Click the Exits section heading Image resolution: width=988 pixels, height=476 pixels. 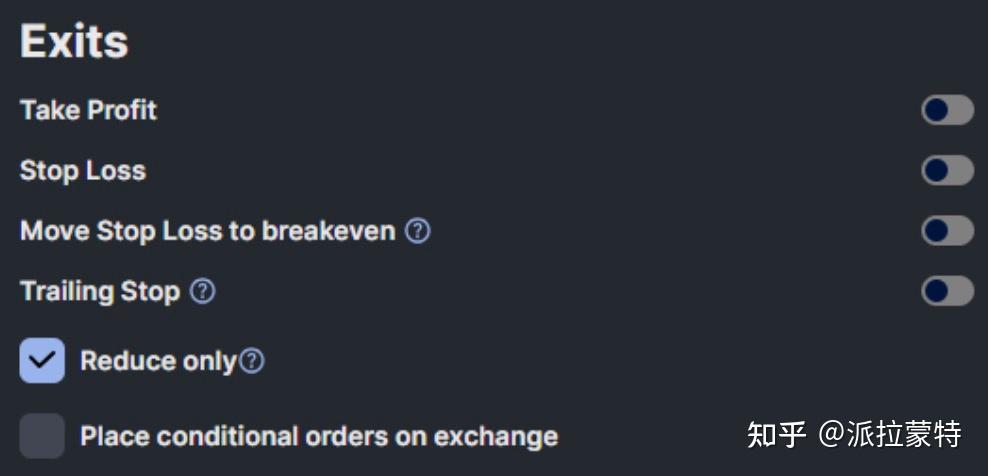click(74, 43)
